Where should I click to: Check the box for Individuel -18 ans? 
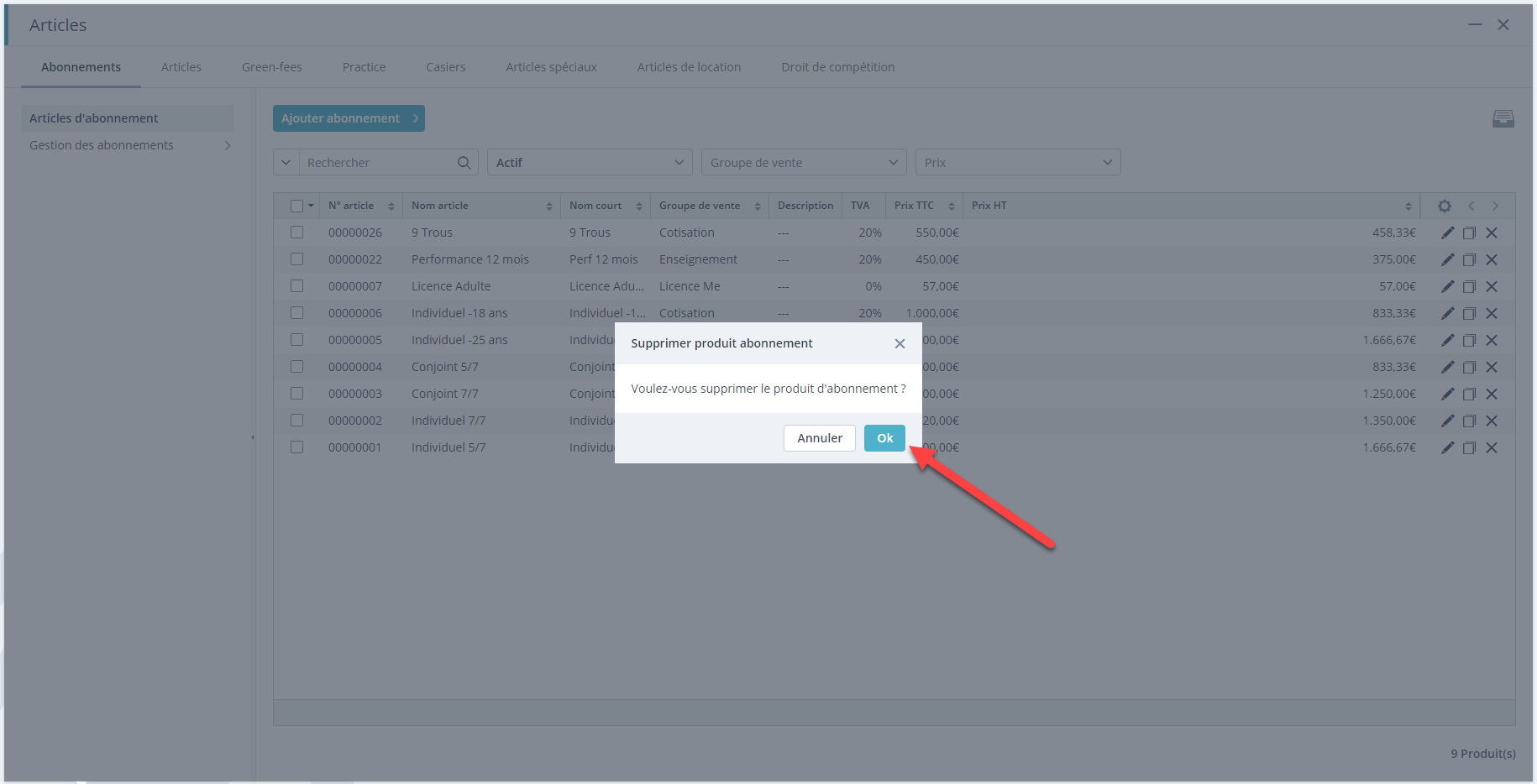point(296,313)
